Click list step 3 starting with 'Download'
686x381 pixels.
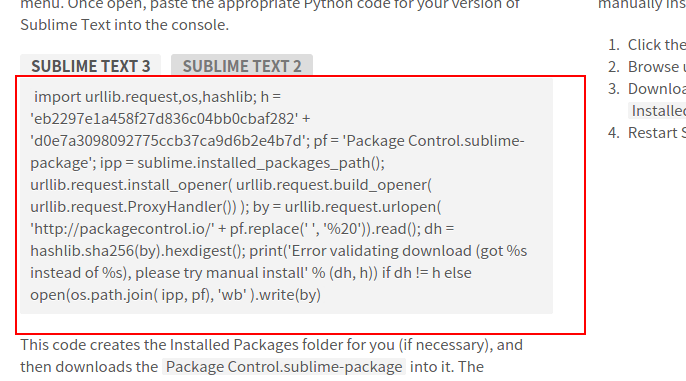click(x=647, y=89)
